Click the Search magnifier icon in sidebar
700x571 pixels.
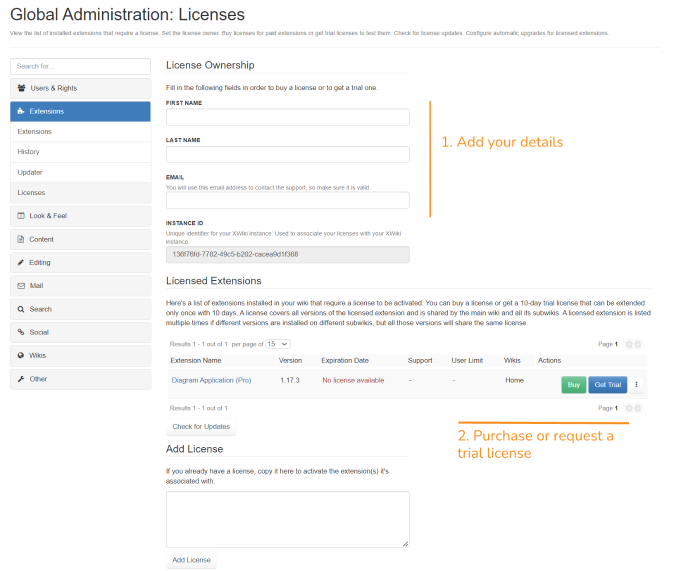coord(21,309)
